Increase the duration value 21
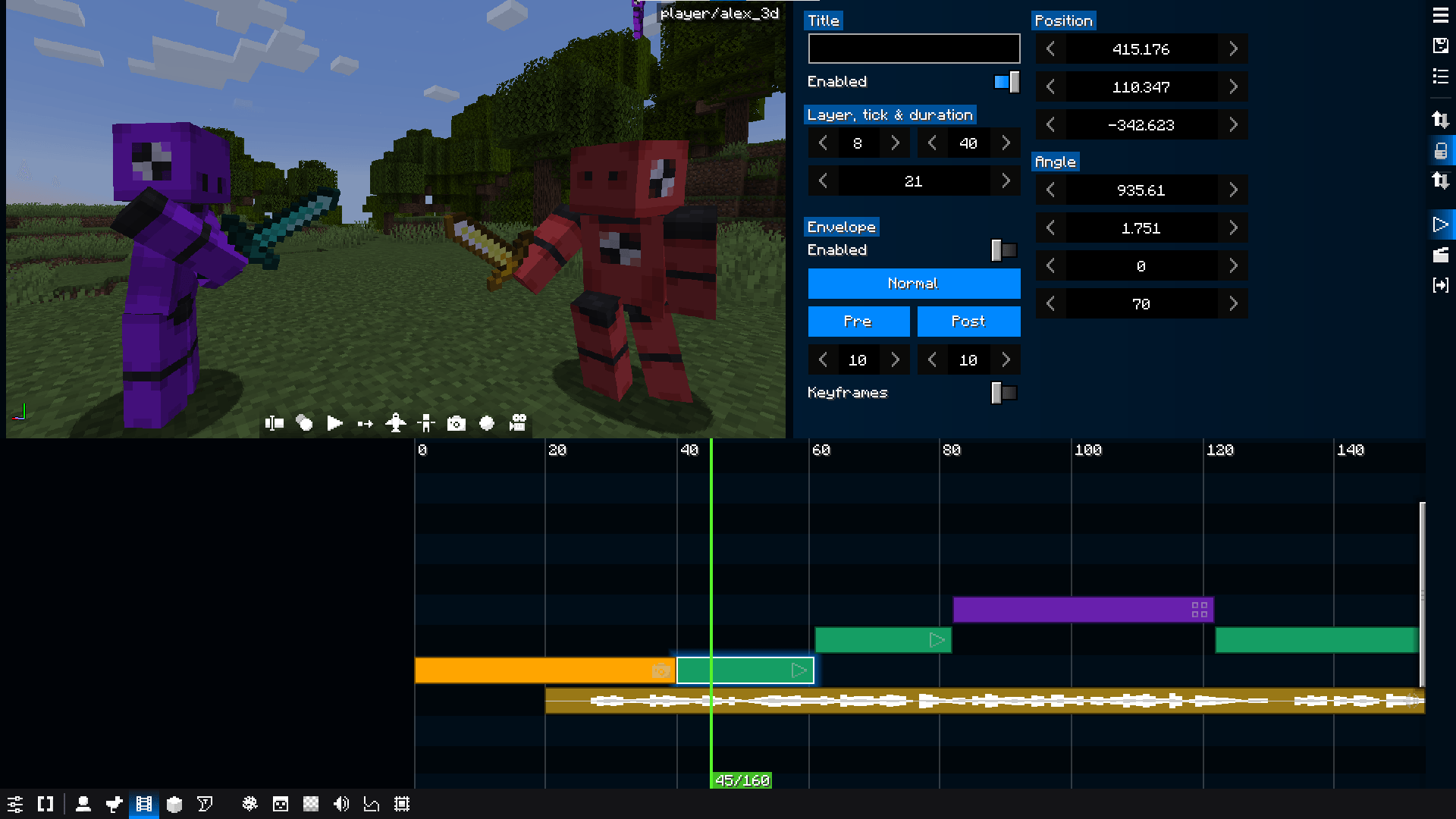 point(1006,181)
